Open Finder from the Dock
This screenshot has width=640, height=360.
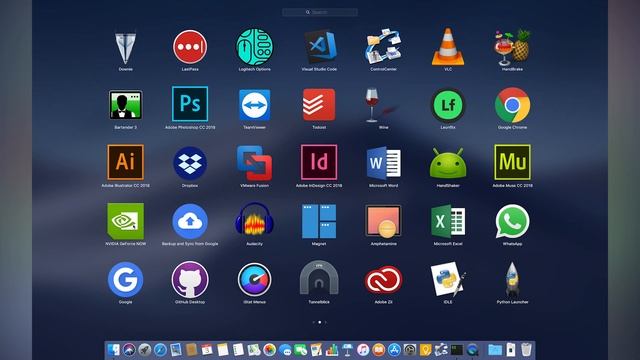tap(113, 350)
